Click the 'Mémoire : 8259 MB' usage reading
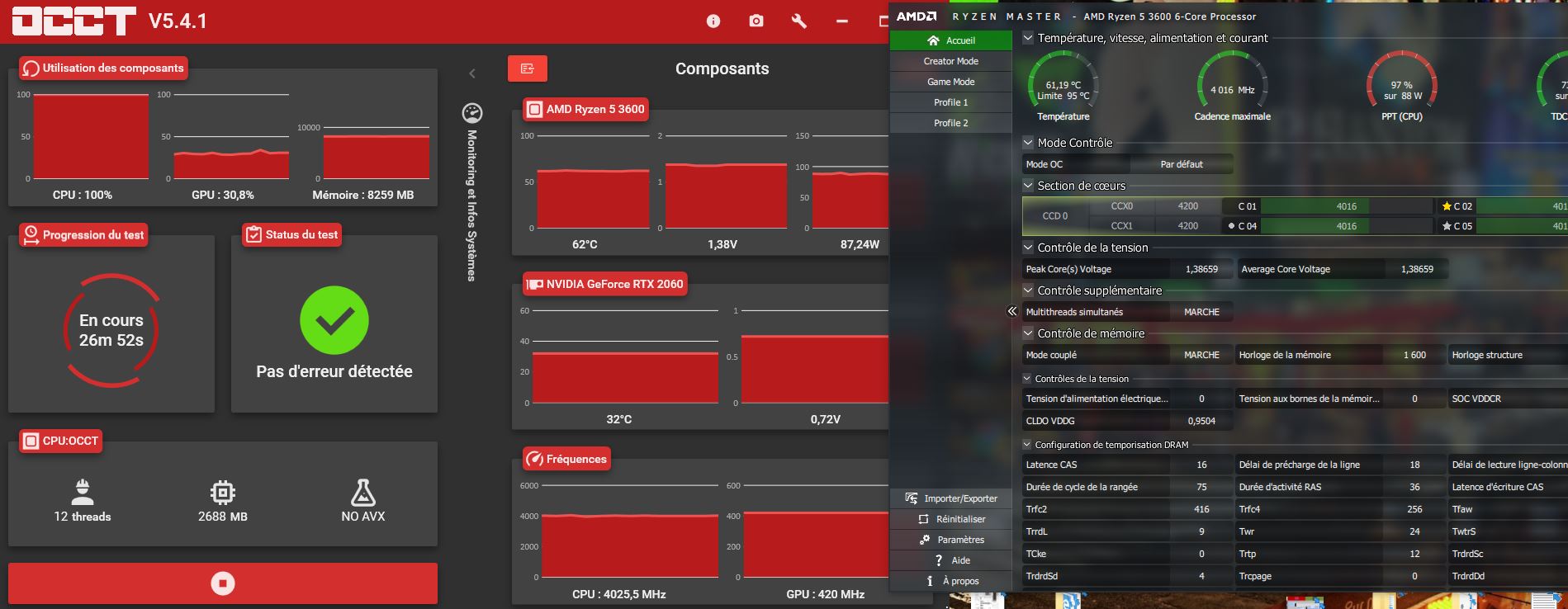This screenshot has width=1568, height=609. click(x=362, y=195)
